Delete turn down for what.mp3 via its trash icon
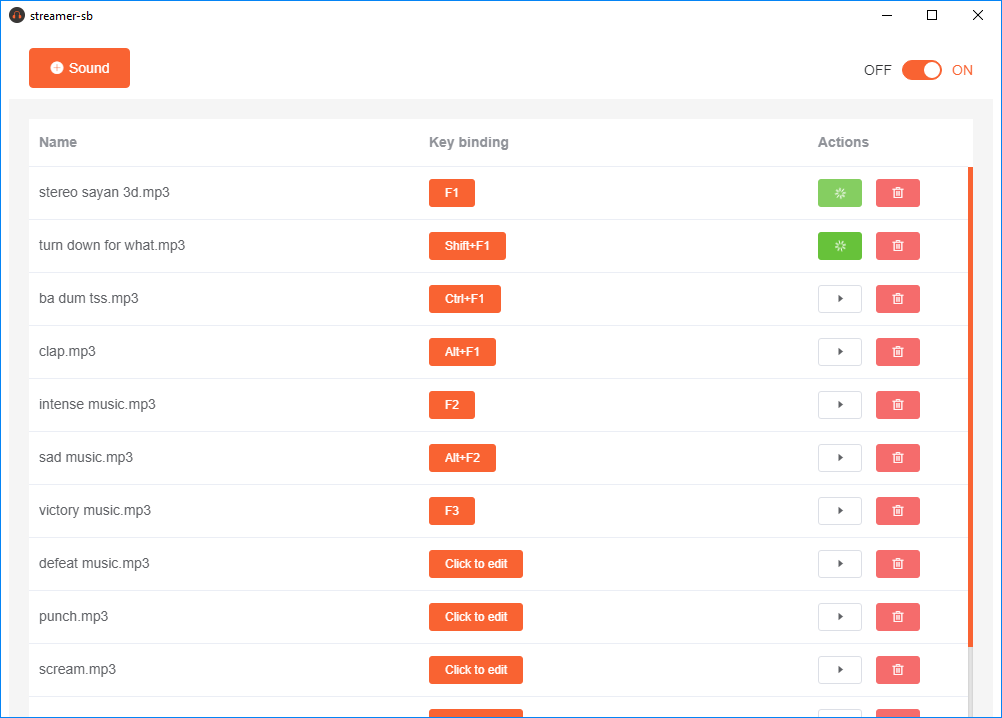 coord(898,246)
